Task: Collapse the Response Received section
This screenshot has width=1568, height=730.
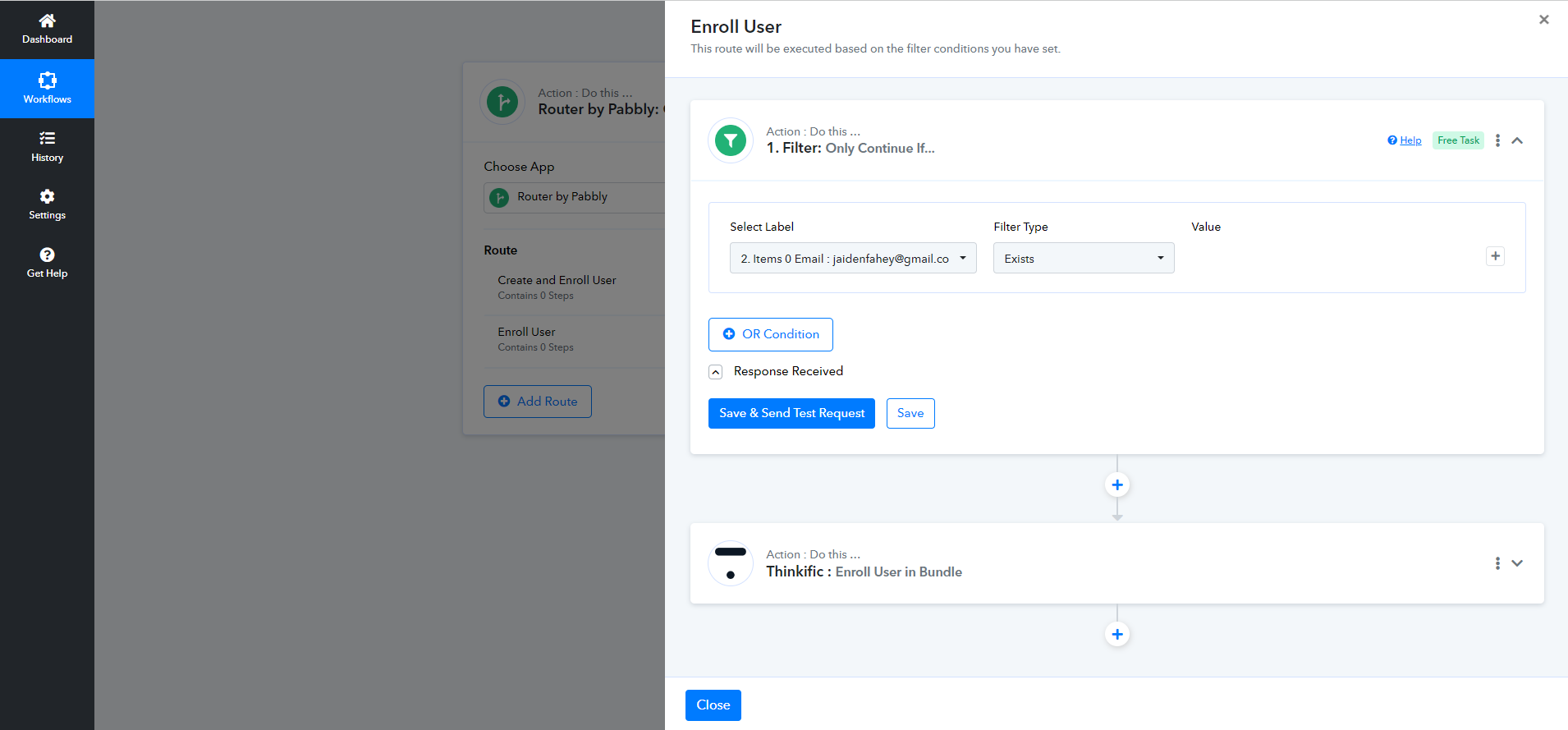Action: click(715, 372)
